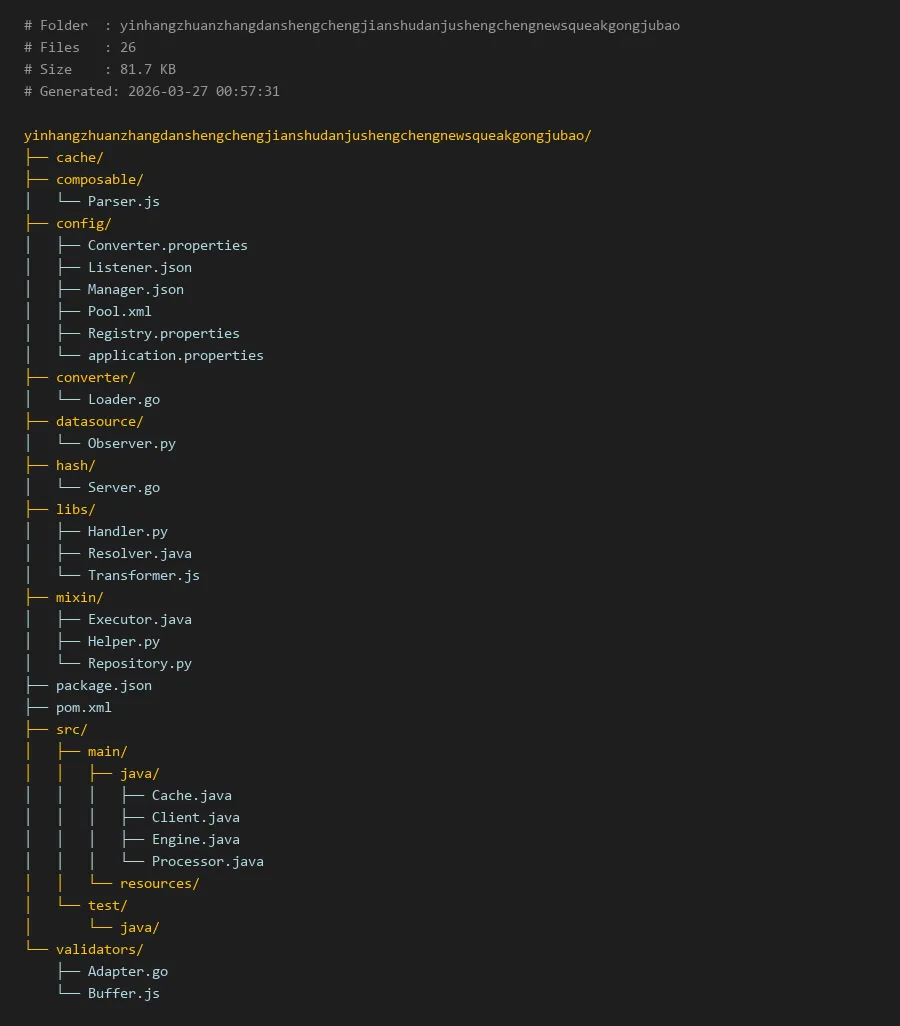Click the root folder name line

307,135
